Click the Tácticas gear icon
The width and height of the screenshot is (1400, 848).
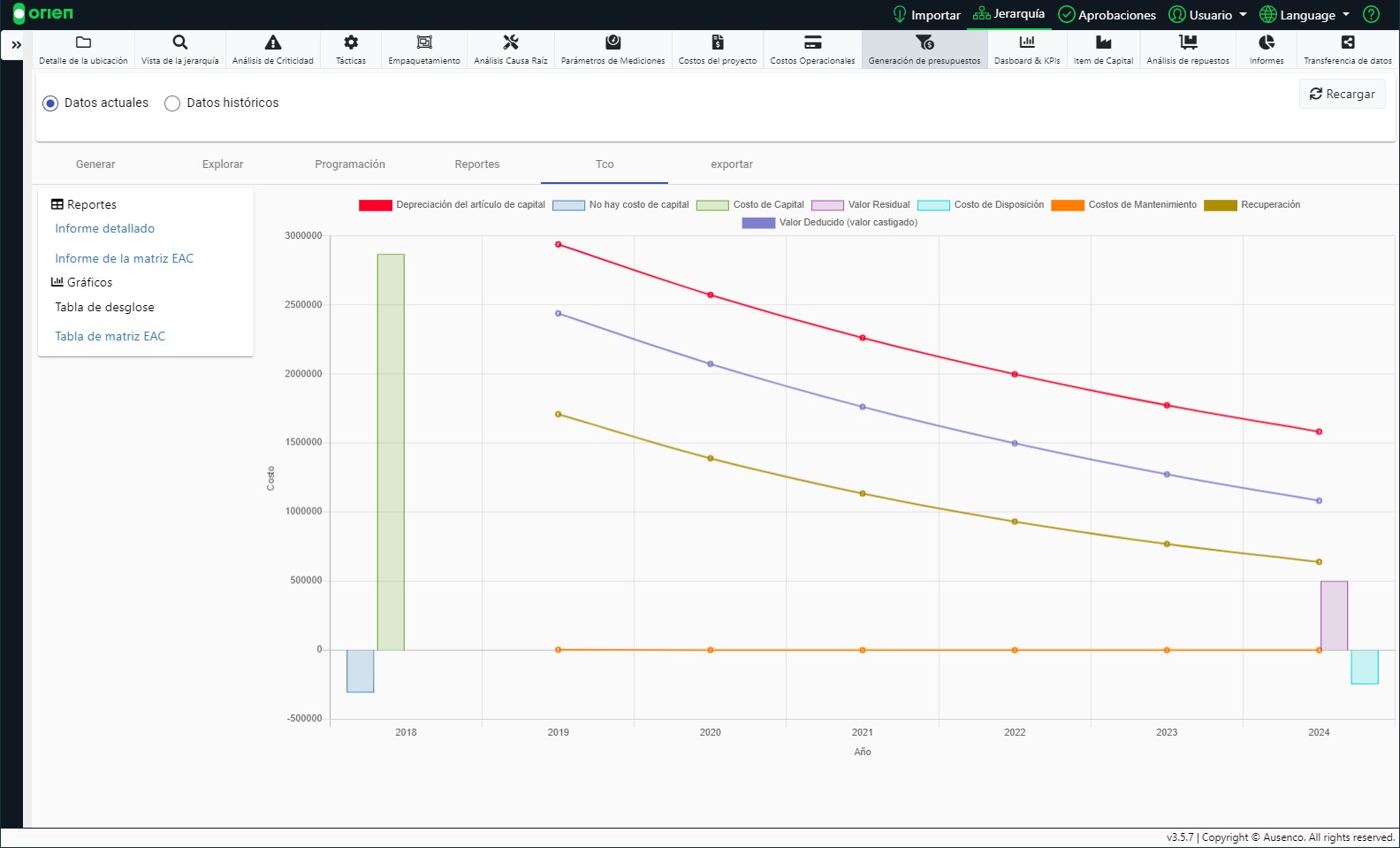(351, 42)
